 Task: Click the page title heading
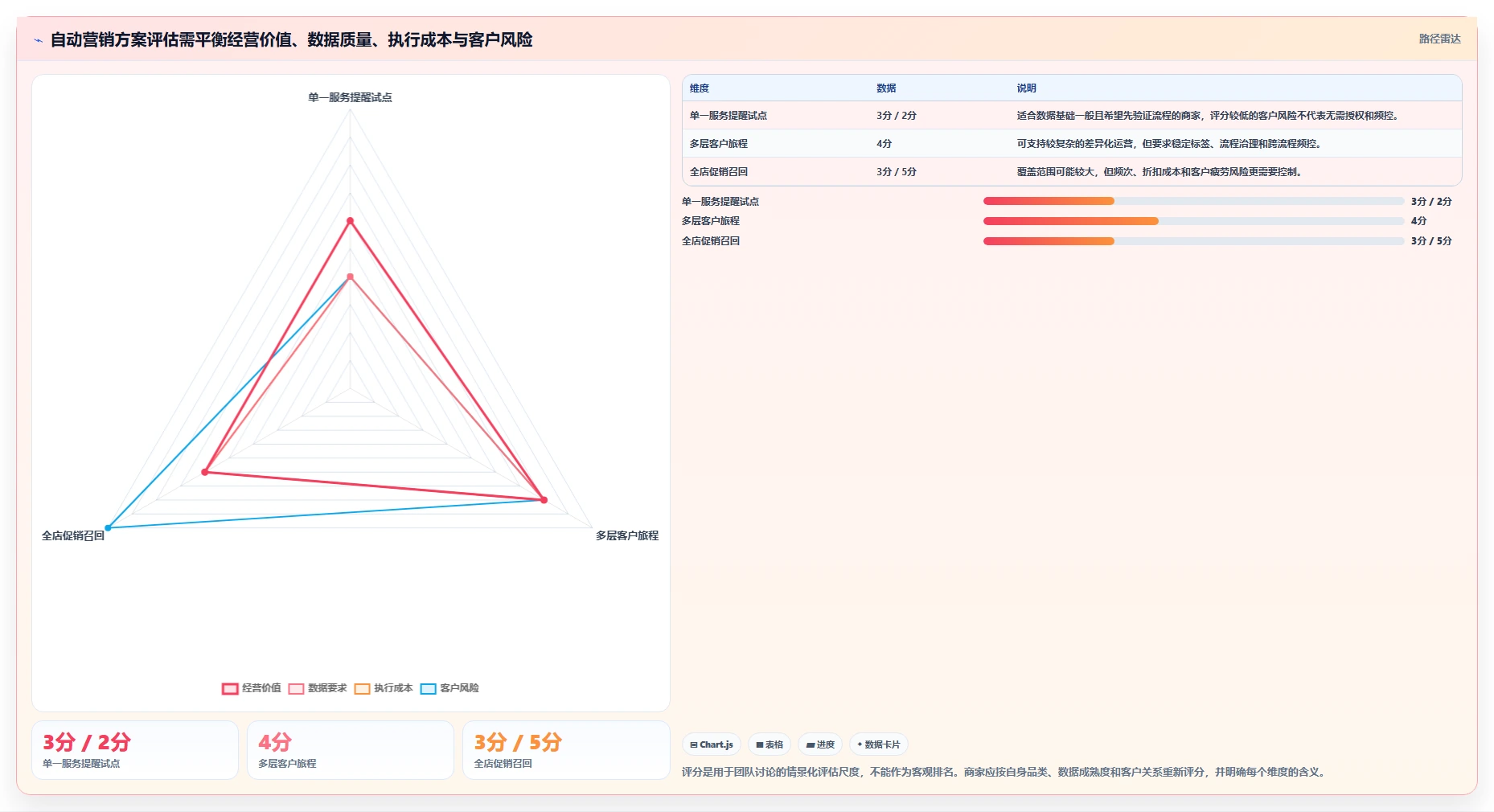point(291,40)
